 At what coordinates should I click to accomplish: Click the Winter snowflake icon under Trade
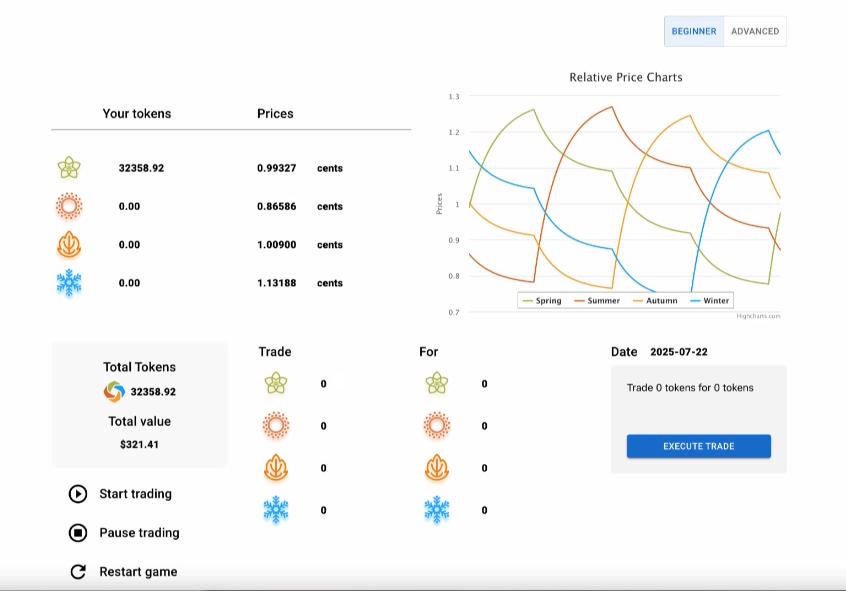[275, 510]
